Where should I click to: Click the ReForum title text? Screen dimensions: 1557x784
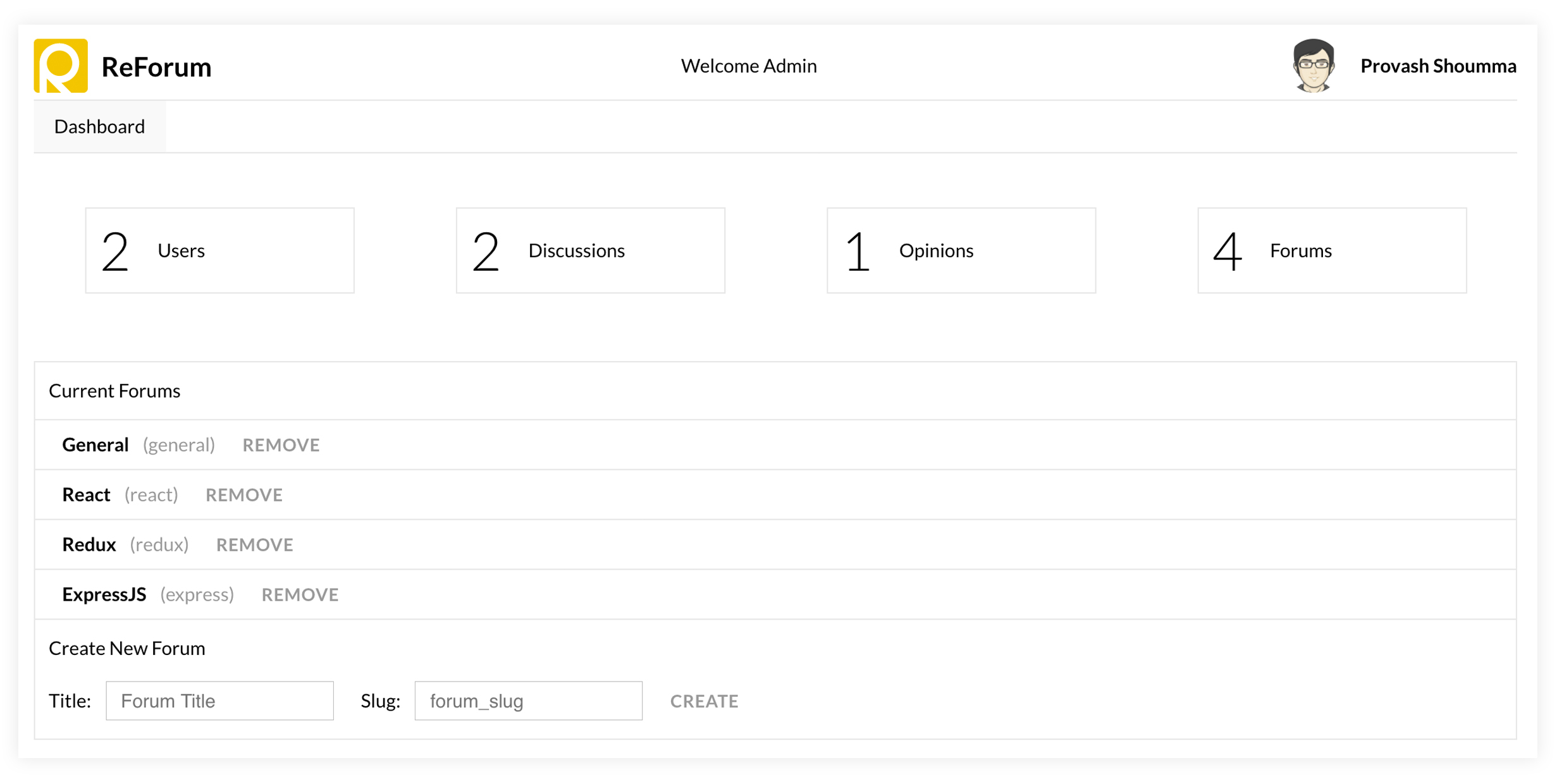tap(156, 67)
